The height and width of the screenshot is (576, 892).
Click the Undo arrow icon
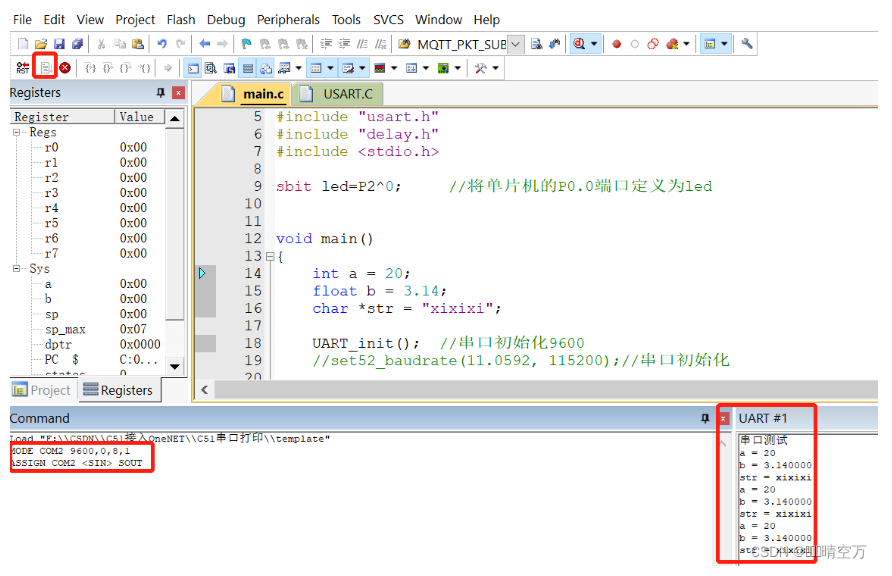(x=163, y=44)
